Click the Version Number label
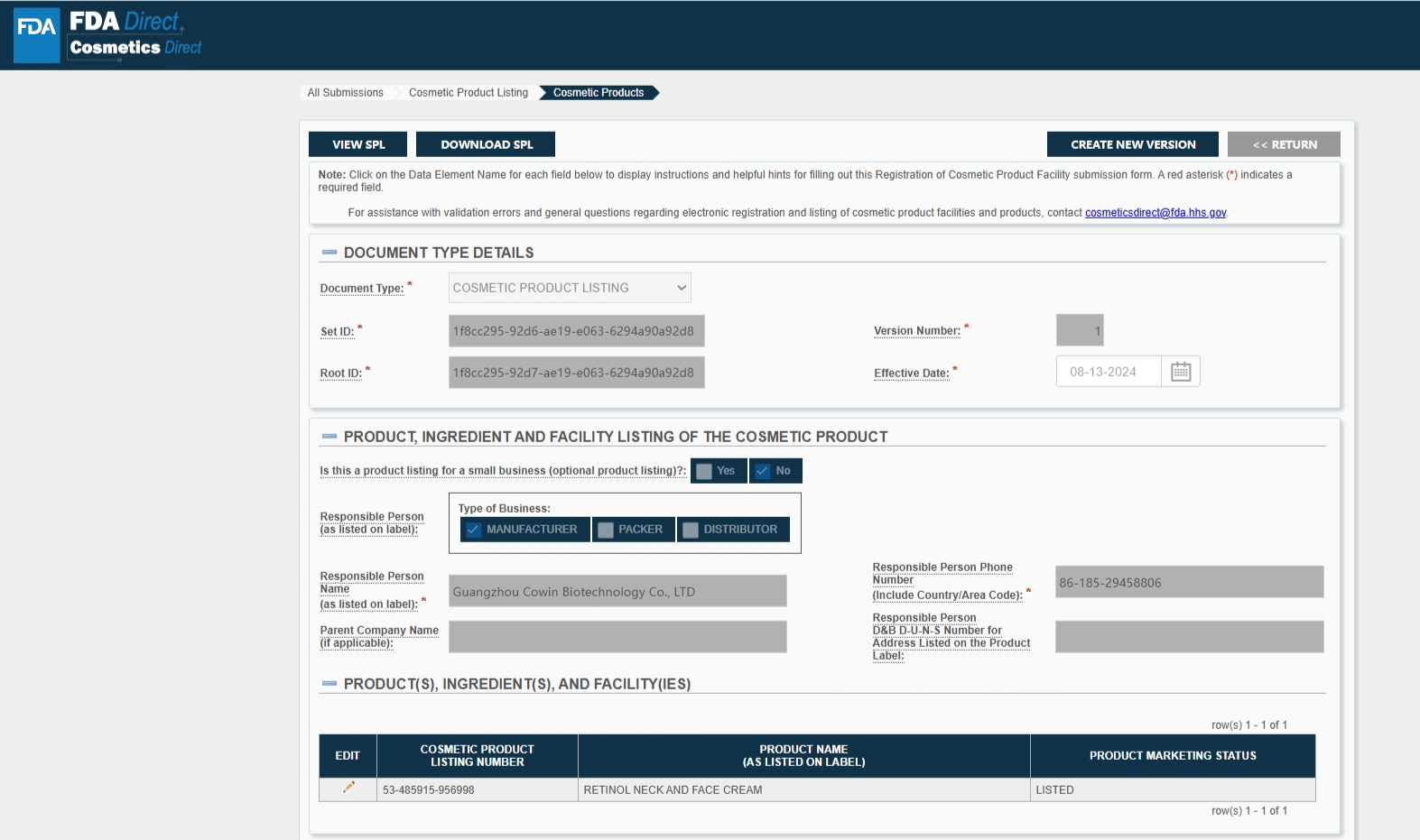Viewport: 1420px width, 840px height. [917, 331]
